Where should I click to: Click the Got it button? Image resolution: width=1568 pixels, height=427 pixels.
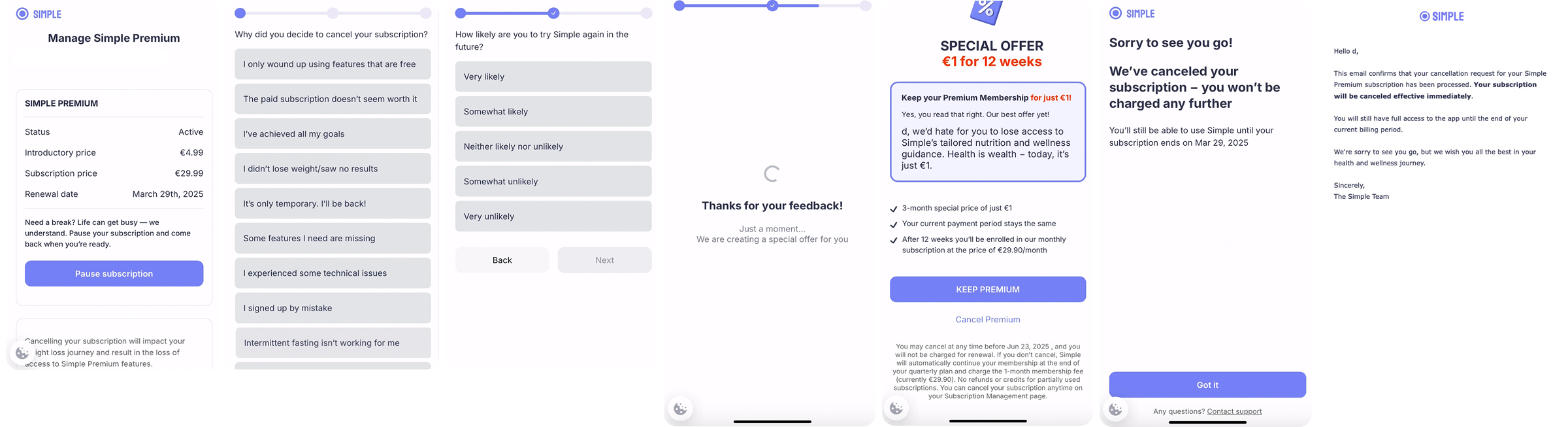1207,385
